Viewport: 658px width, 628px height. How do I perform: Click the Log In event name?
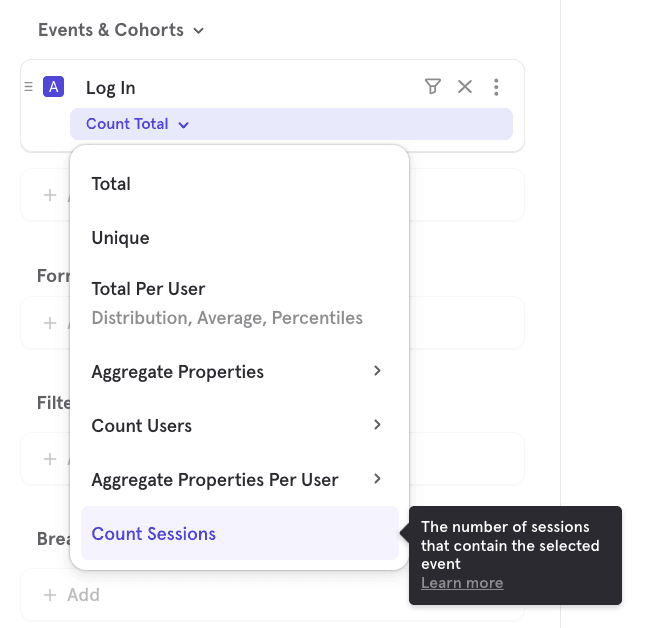(x=110, y=88)
